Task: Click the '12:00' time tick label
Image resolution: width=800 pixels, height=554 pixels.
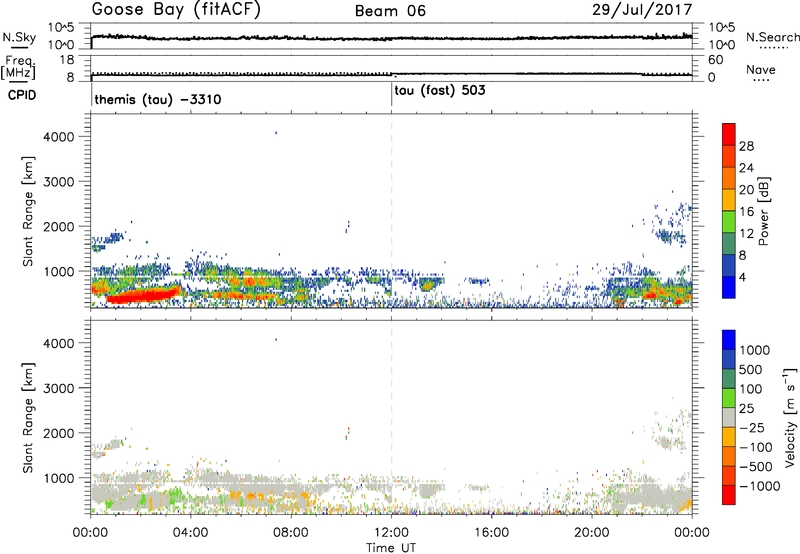Action: pos(391,533)
